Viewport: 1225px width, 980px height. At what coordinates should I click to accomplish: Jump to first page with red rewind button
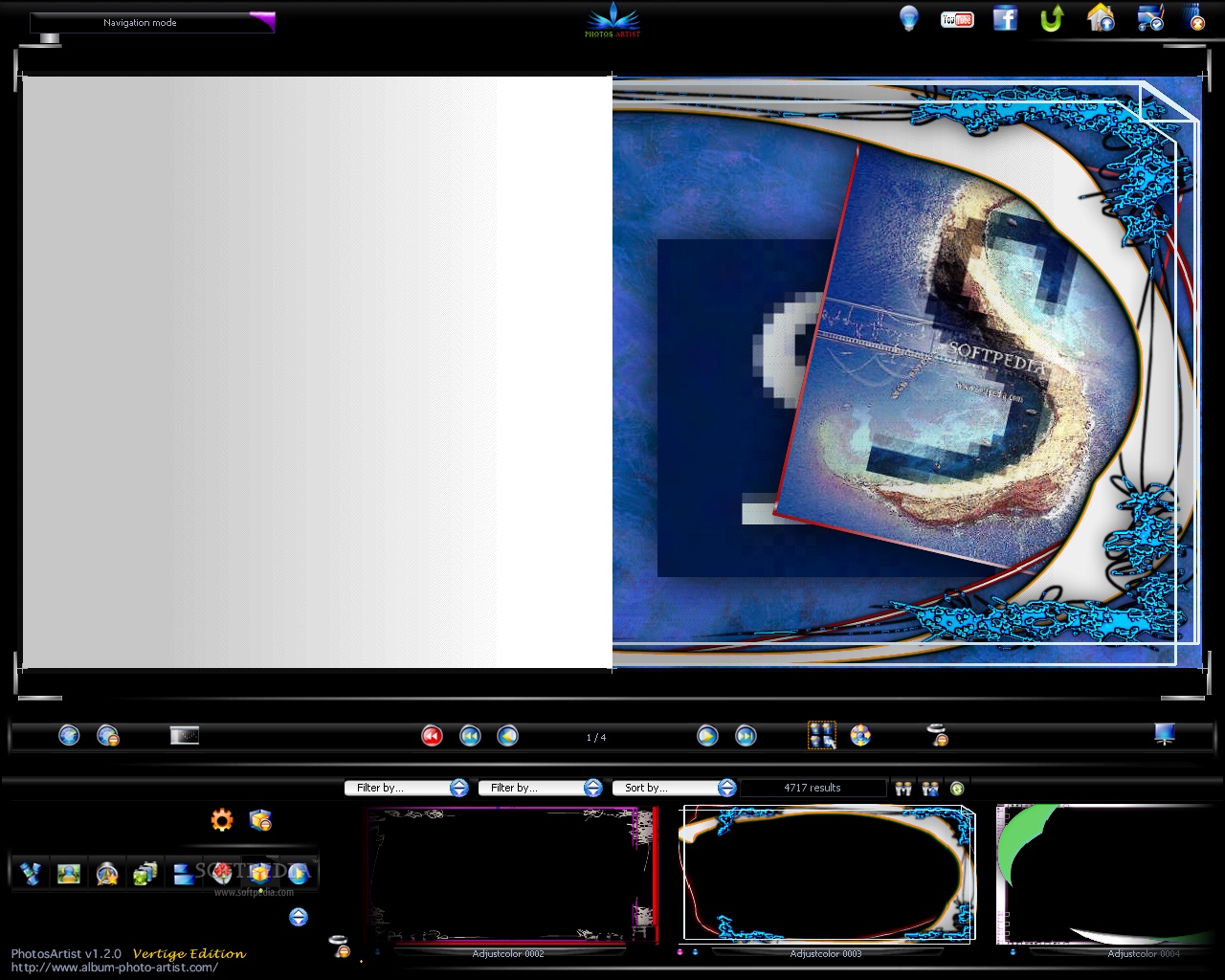pos(432,735)
